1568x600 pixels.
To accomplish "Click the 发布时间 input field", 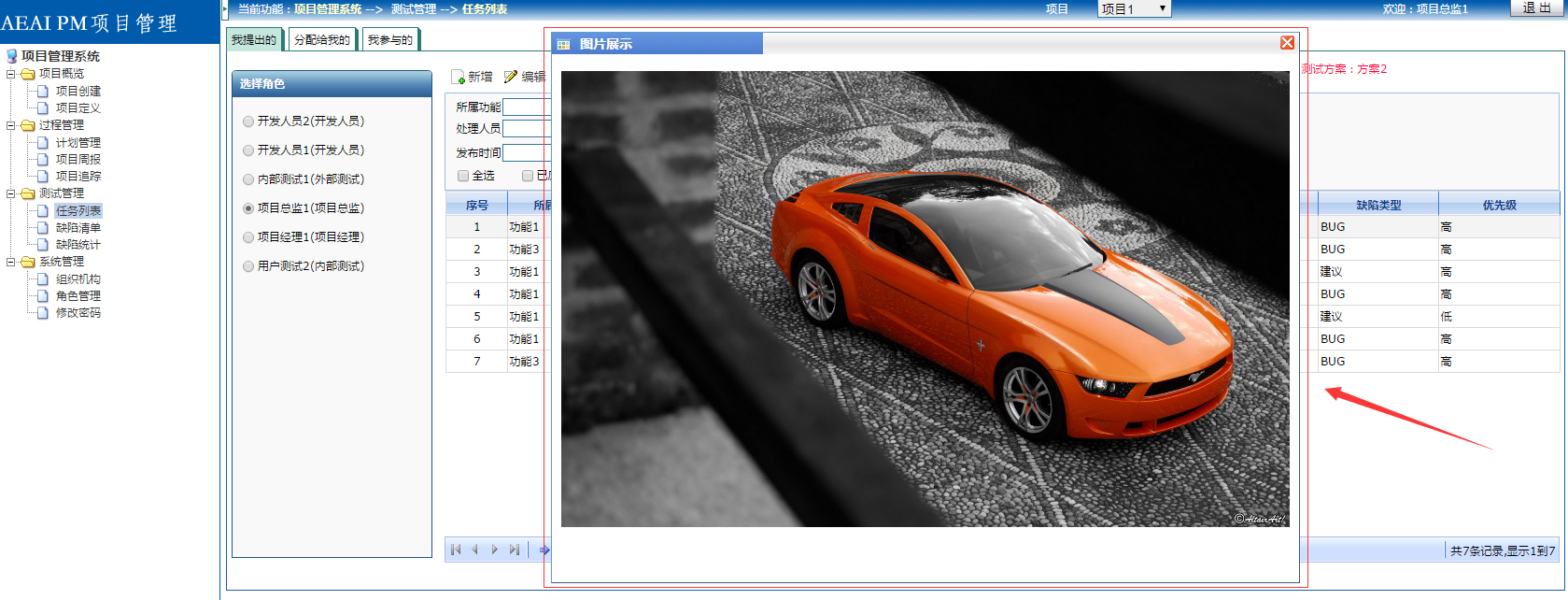I will coord(527,152).
